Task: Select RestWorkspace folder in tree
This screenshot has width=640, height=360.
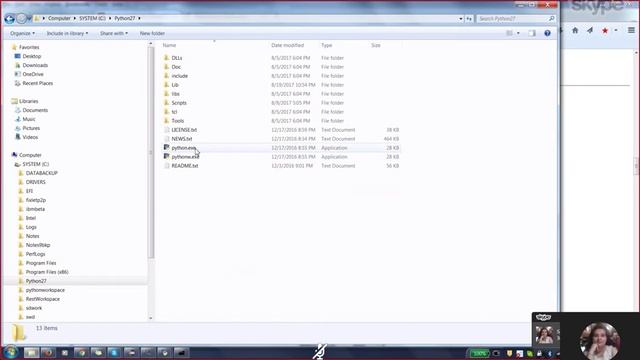Action: (42, 299)
